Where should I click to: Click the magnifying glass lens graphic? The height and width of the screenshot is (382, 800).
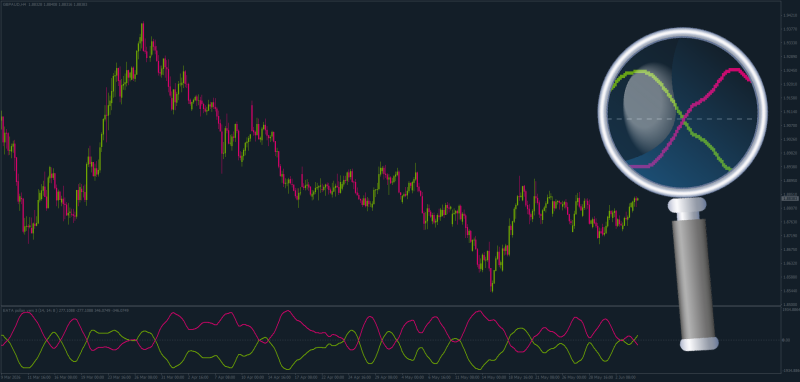(x=682, y=112)
